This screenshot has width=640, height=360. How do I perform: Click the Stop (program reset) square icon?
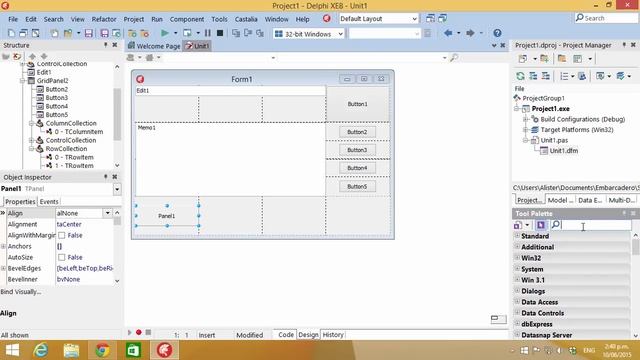pos(220,33)
